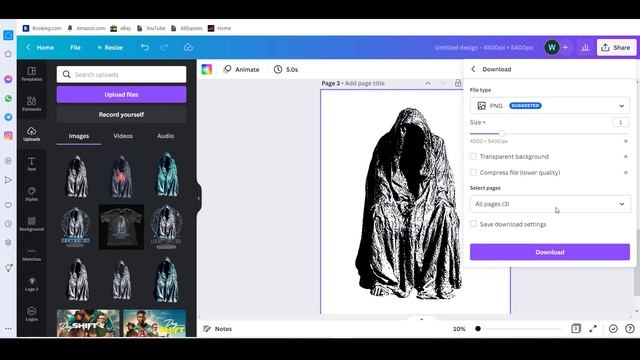640x360 pixels.
Task: Open the AliExpress bookmark
Action: (x=187, y=28)
